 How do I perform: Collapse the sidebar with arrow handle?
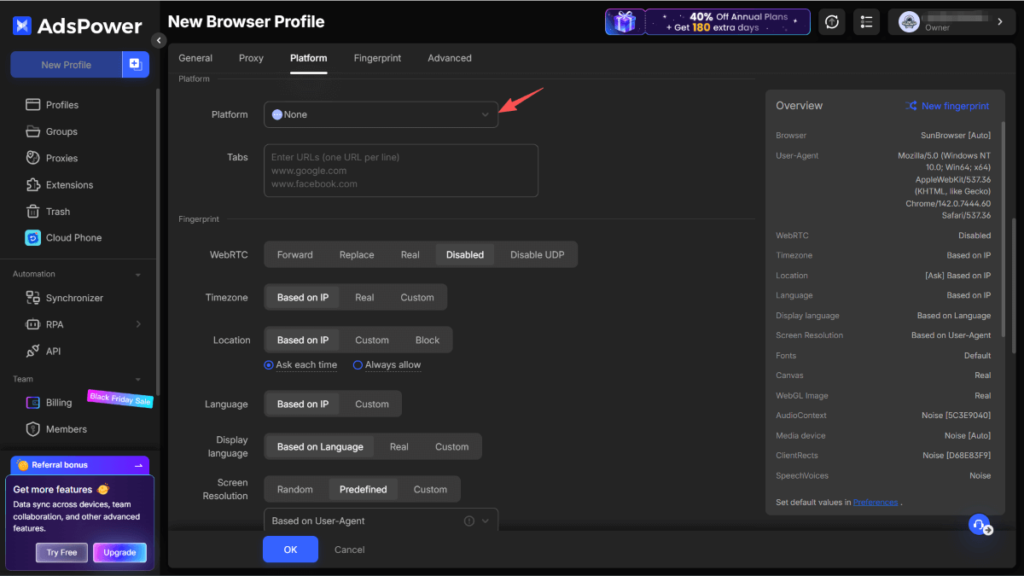[158, 40]
